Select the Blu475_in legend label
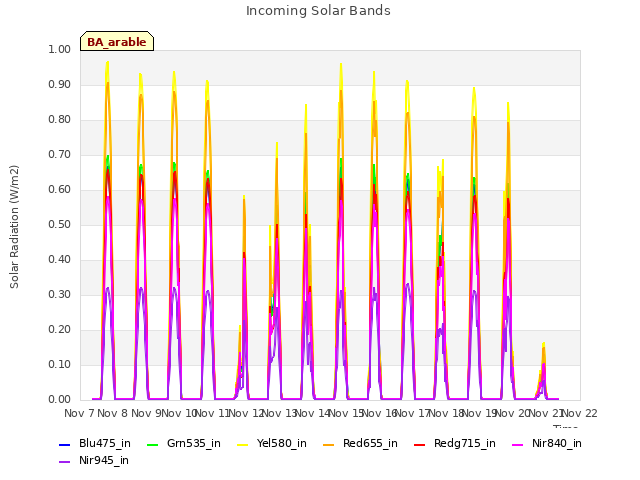 pyautogui.click(x=105, y=443)
